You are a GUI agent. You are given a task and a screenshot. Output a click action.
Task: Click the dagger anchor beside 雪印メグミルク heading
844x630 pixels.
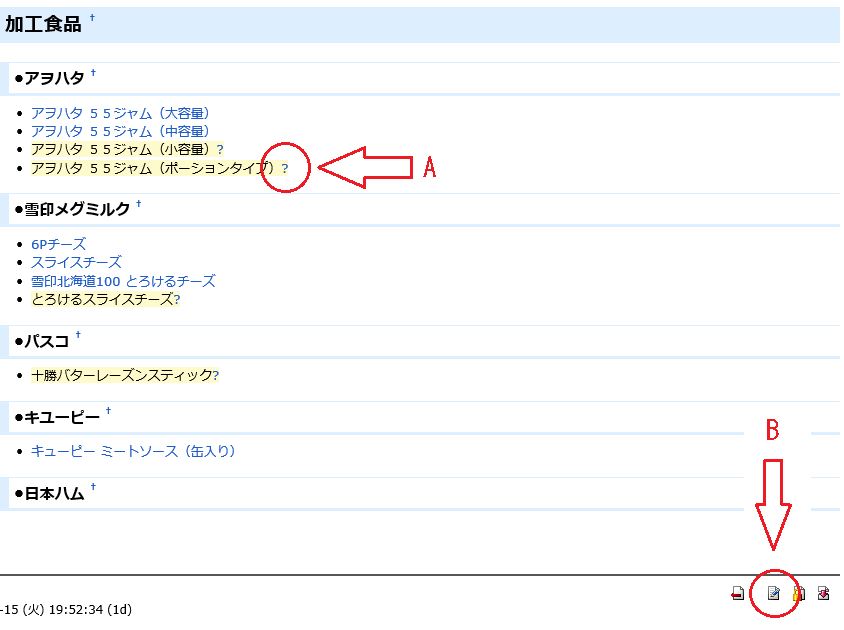pos(139,204)
